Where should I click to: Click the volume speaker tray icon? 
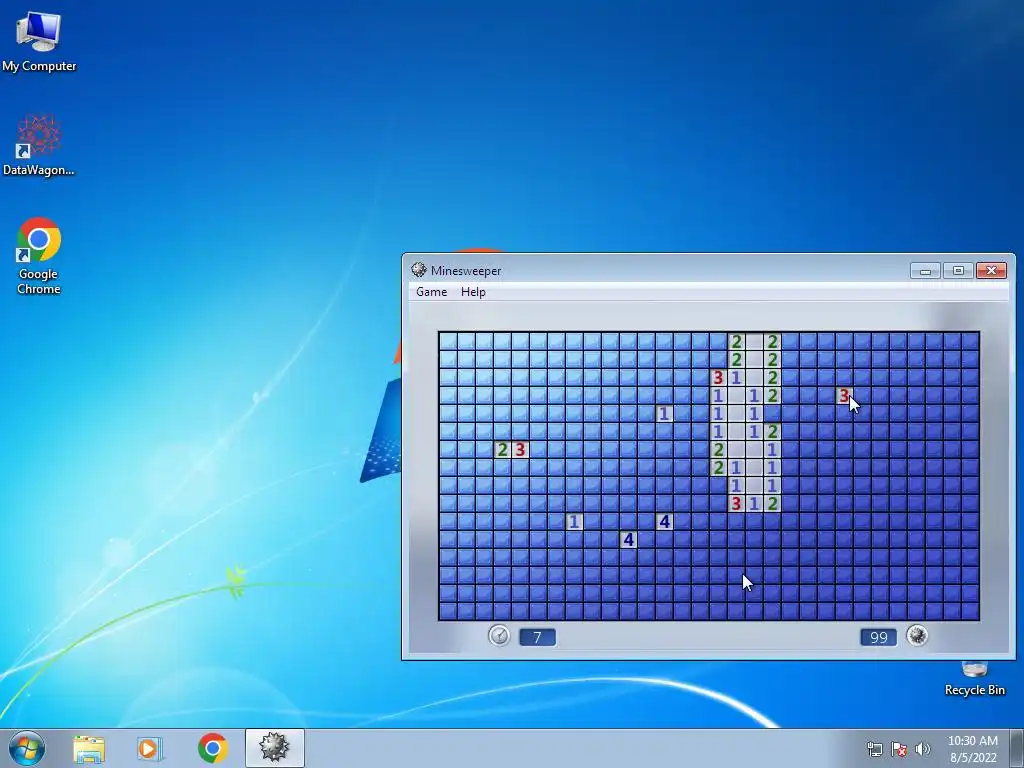tap(923, 749)
